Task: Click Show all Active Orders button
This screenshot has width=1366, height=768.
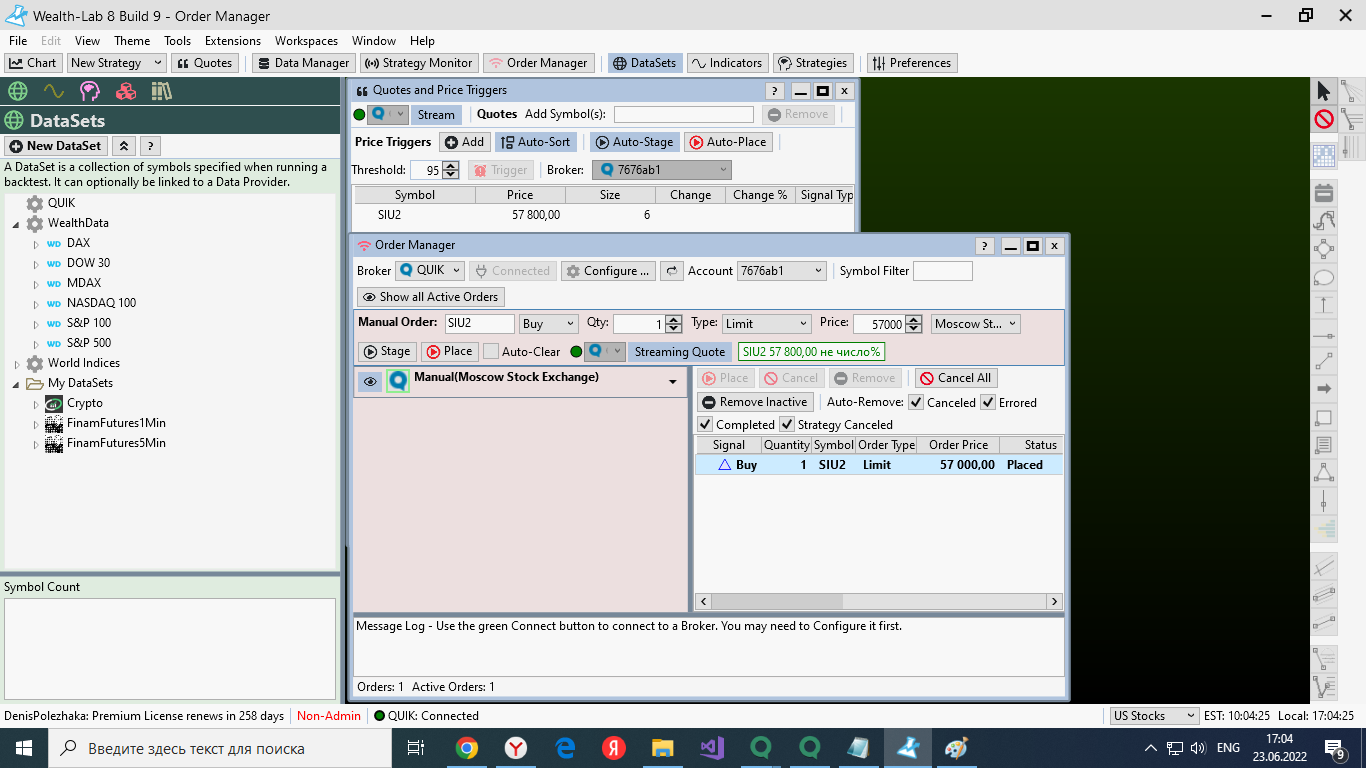Action: [431, 297]
